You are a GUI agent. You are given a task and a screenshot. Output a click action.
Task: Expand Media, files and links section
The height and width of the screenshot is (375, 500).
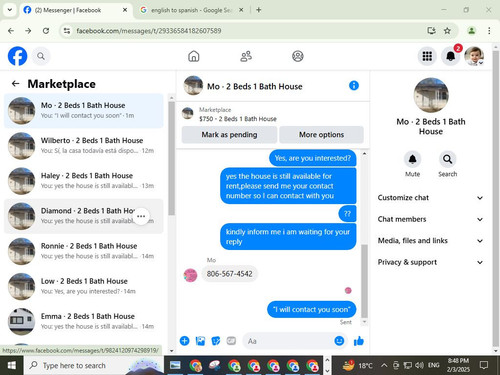click(x=430, y=241)
